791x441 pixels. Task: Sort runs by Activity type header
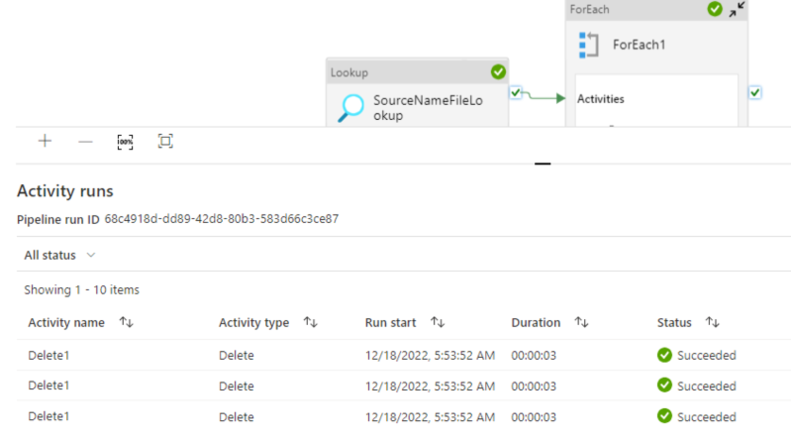(310, 322)
